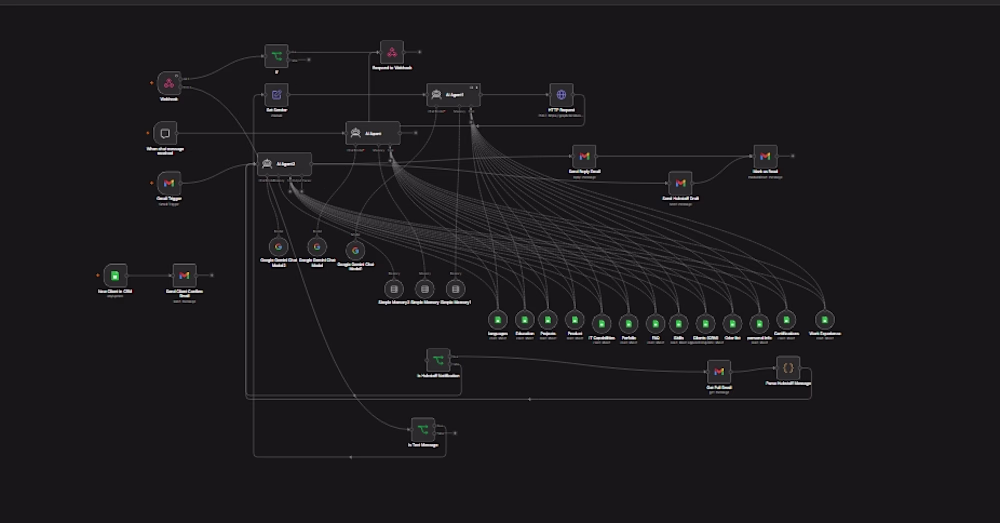Open the IT Capabilities sheet node

pyautogui.click(x=601, y=324)
